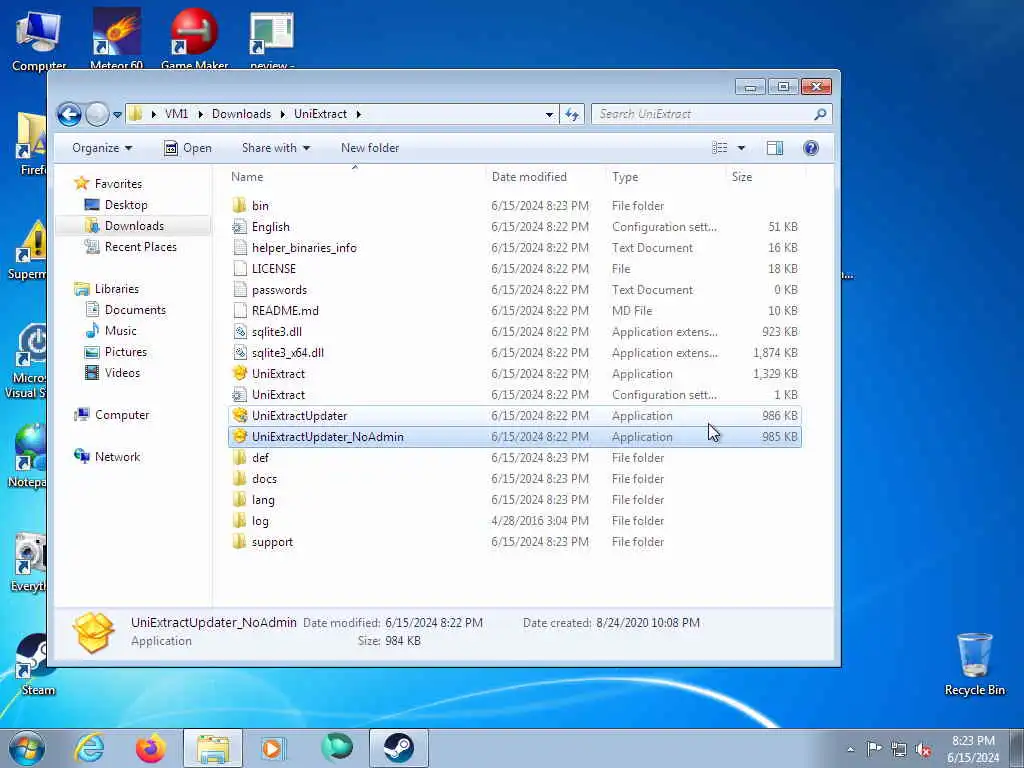
Task: Select Favorites in the navigation pane
Action: [x=118, y=184]
